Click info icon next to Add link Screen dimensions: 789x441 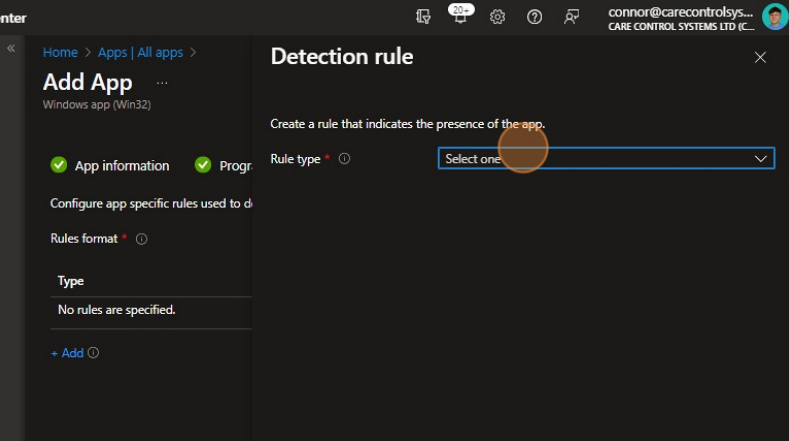[94, 353]
